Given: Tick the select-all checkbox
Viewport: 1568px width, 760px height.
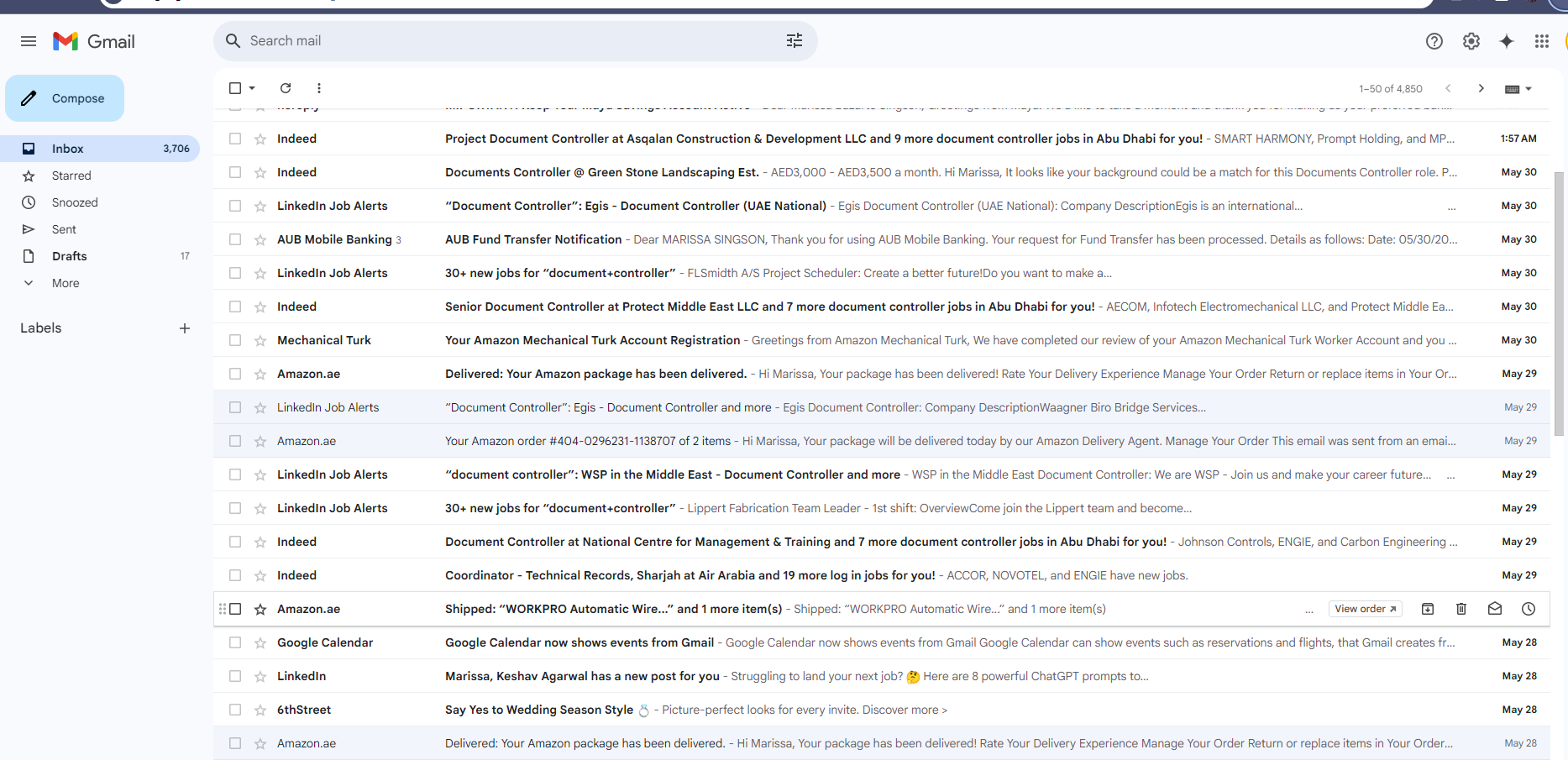Looking at the screenshot, I should 235,88.
